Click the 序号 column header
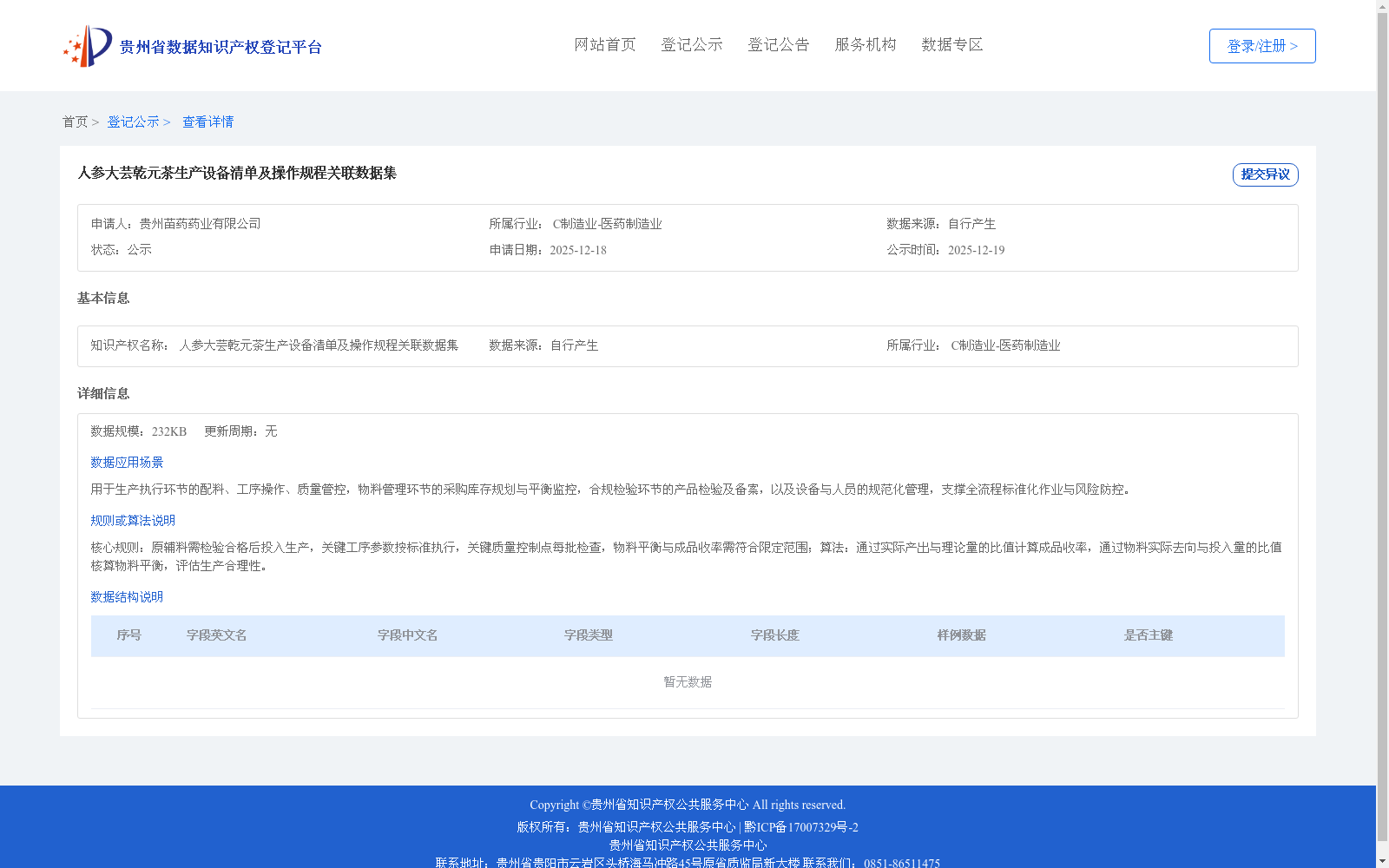The image size is (1389, 868). pyautogui.click(x=129, y=635)
